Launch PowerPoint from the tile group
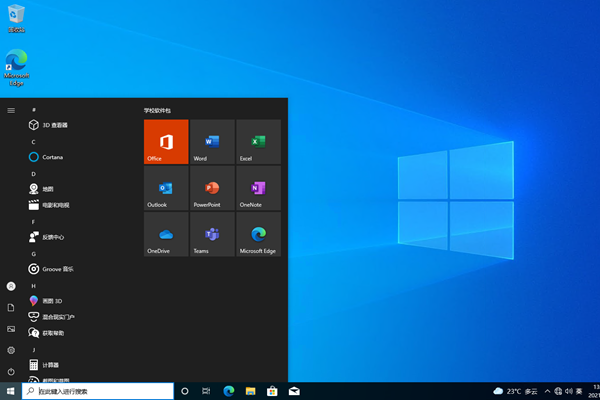Screen dimensions: 600x400 [212, 187]
